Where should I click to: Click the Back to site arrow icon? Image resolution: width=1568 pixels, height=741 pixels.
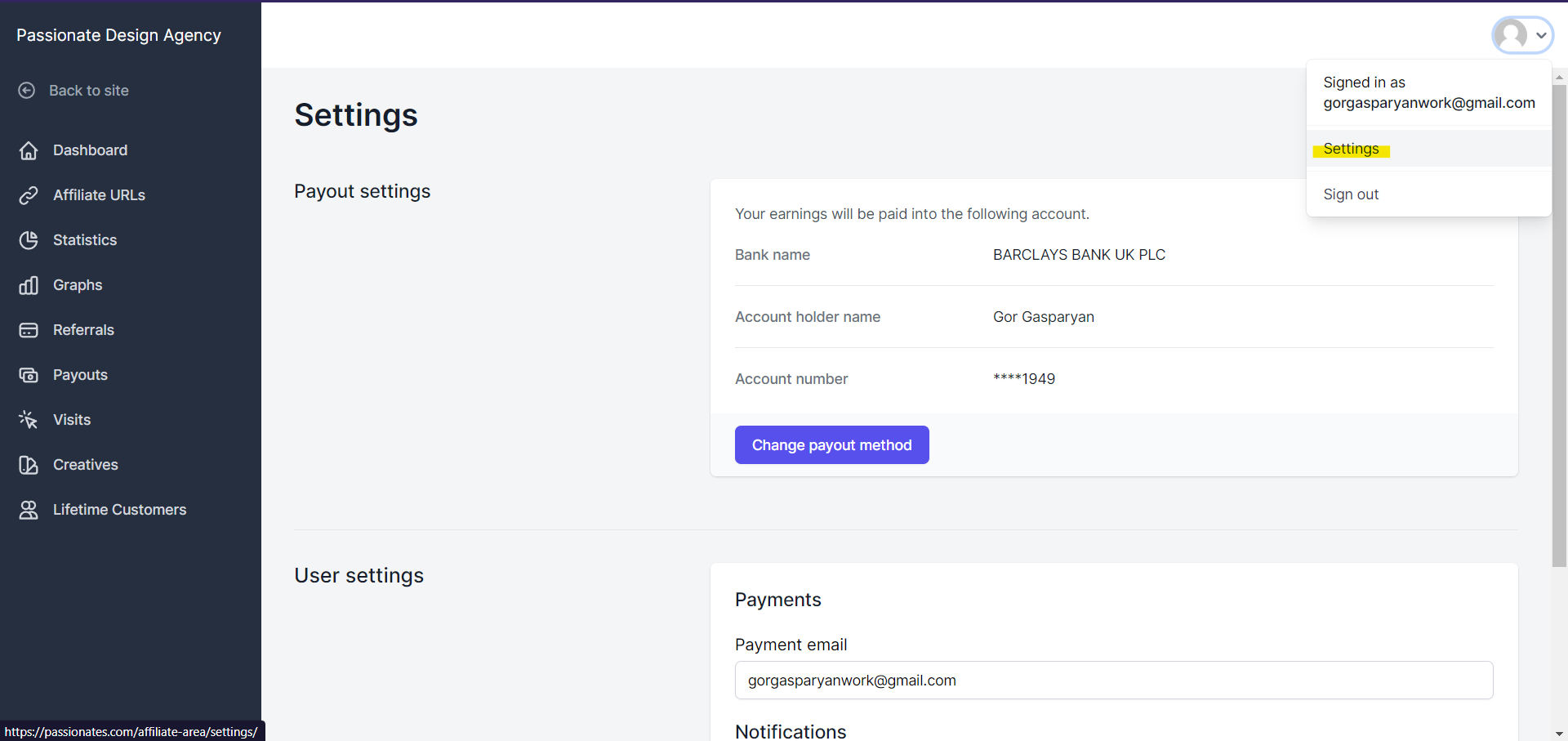[x=27, y=91]
